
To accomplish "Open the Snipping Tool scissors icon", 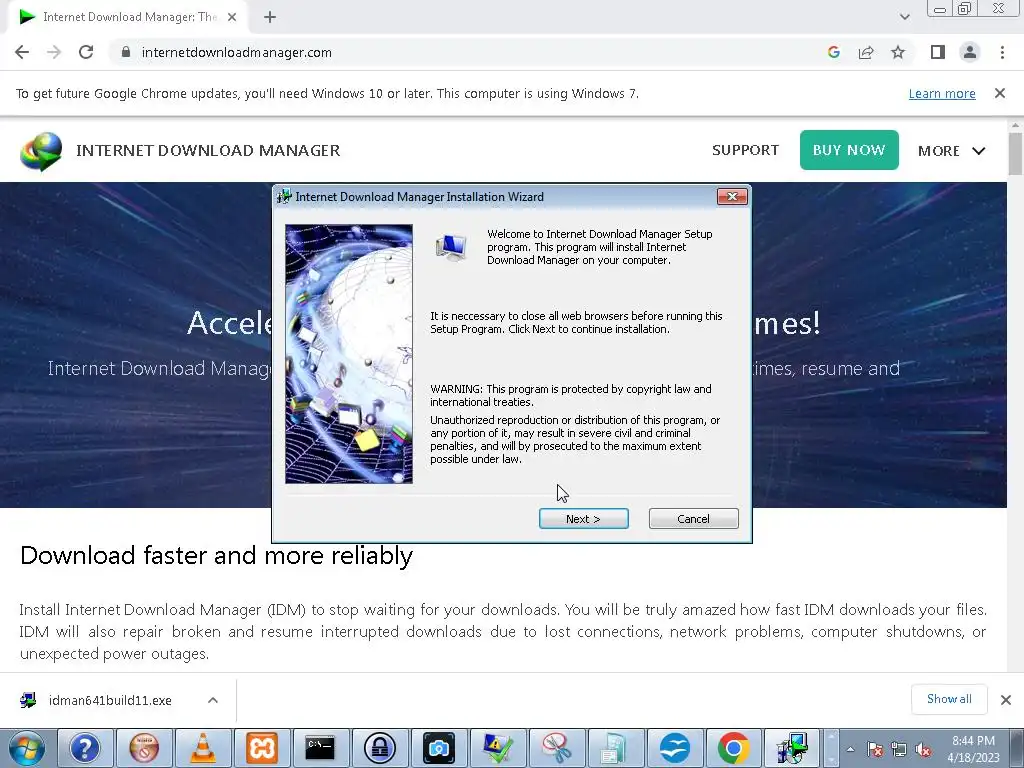I will (x=556, y=748).
